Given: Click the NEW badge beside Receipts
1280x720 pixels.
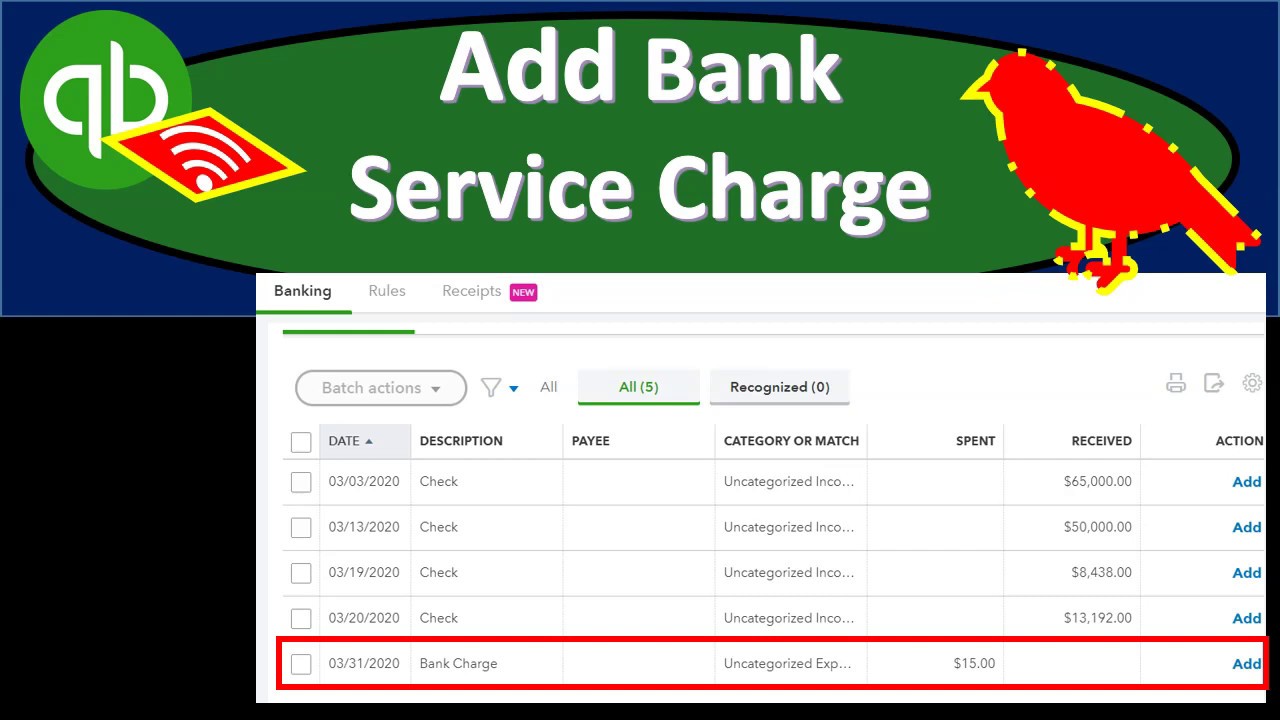Looking at the screenshot, I should coord(523,292).
